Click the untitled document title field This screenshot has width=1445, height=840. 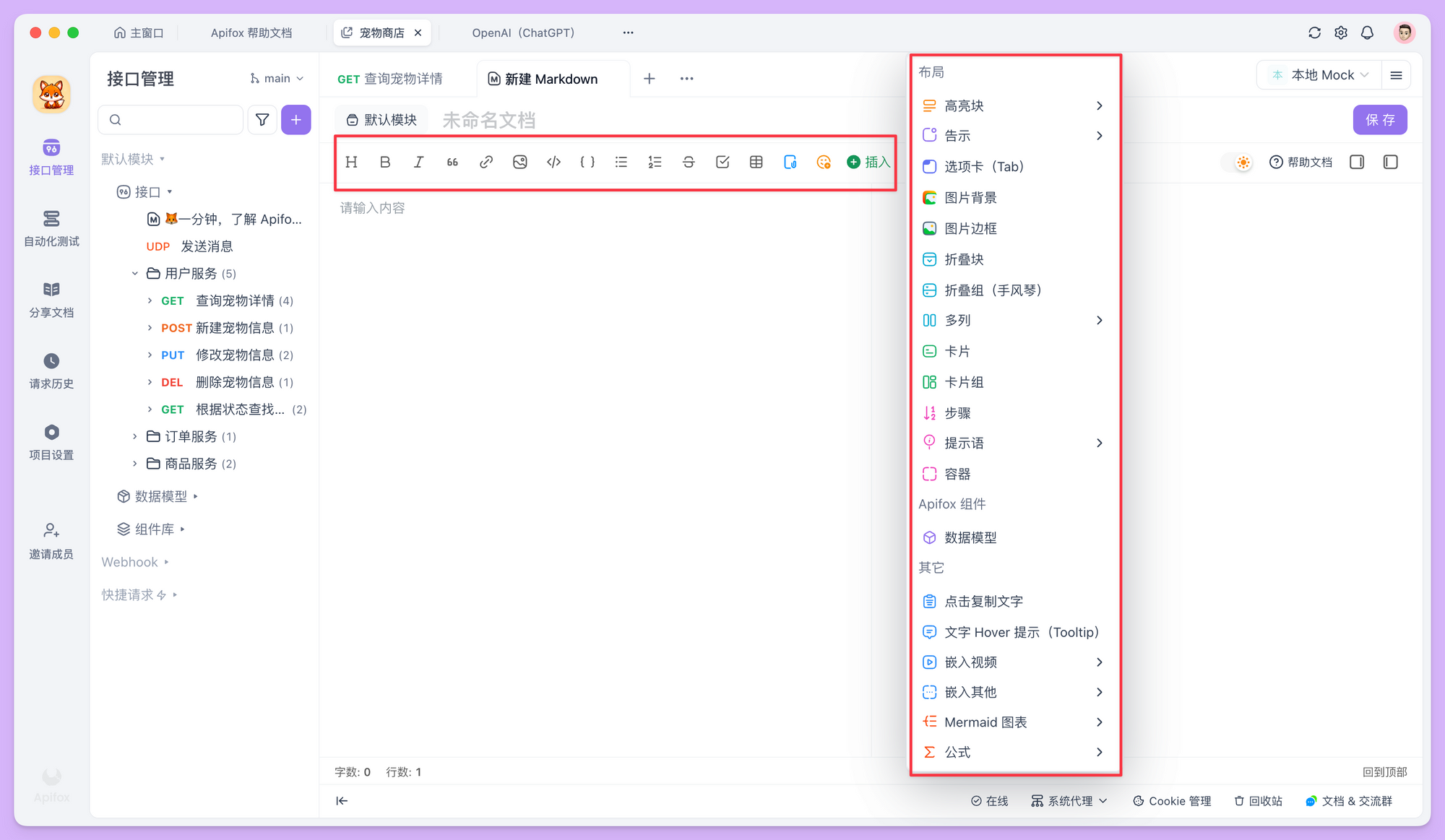tap(488, 120)
